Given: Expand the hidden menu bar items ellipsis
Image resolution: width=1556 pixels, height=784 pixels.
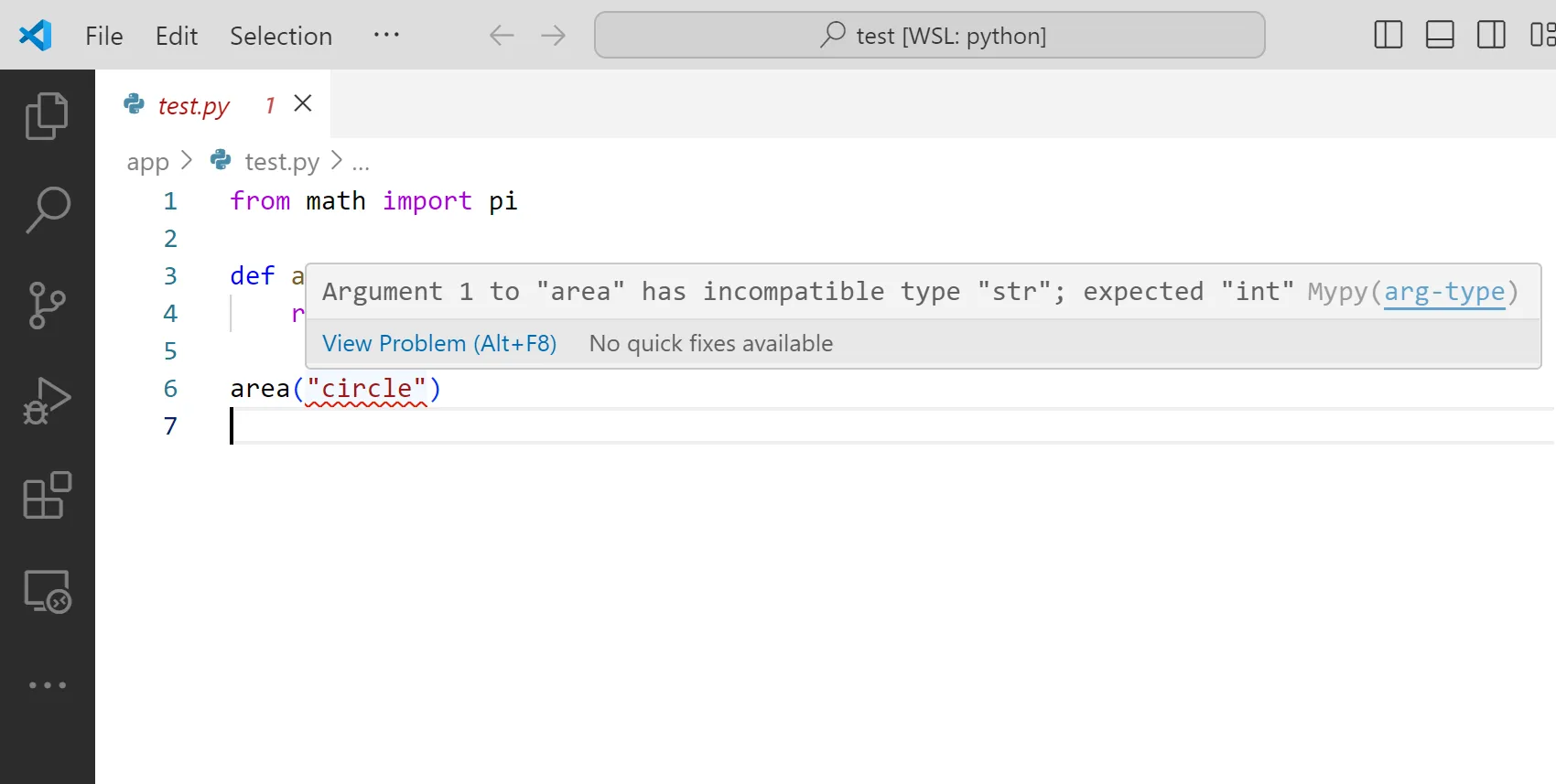Looking at the screenshot, I should pos(386,35).
